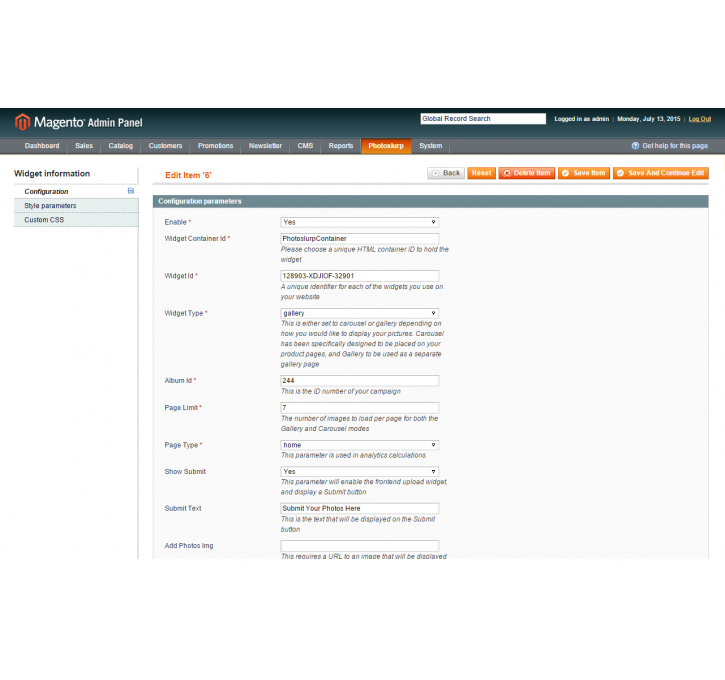Click the Magento logo icon
The height and width of the screenshot is (680, 725).
click(x=22, y=122)
